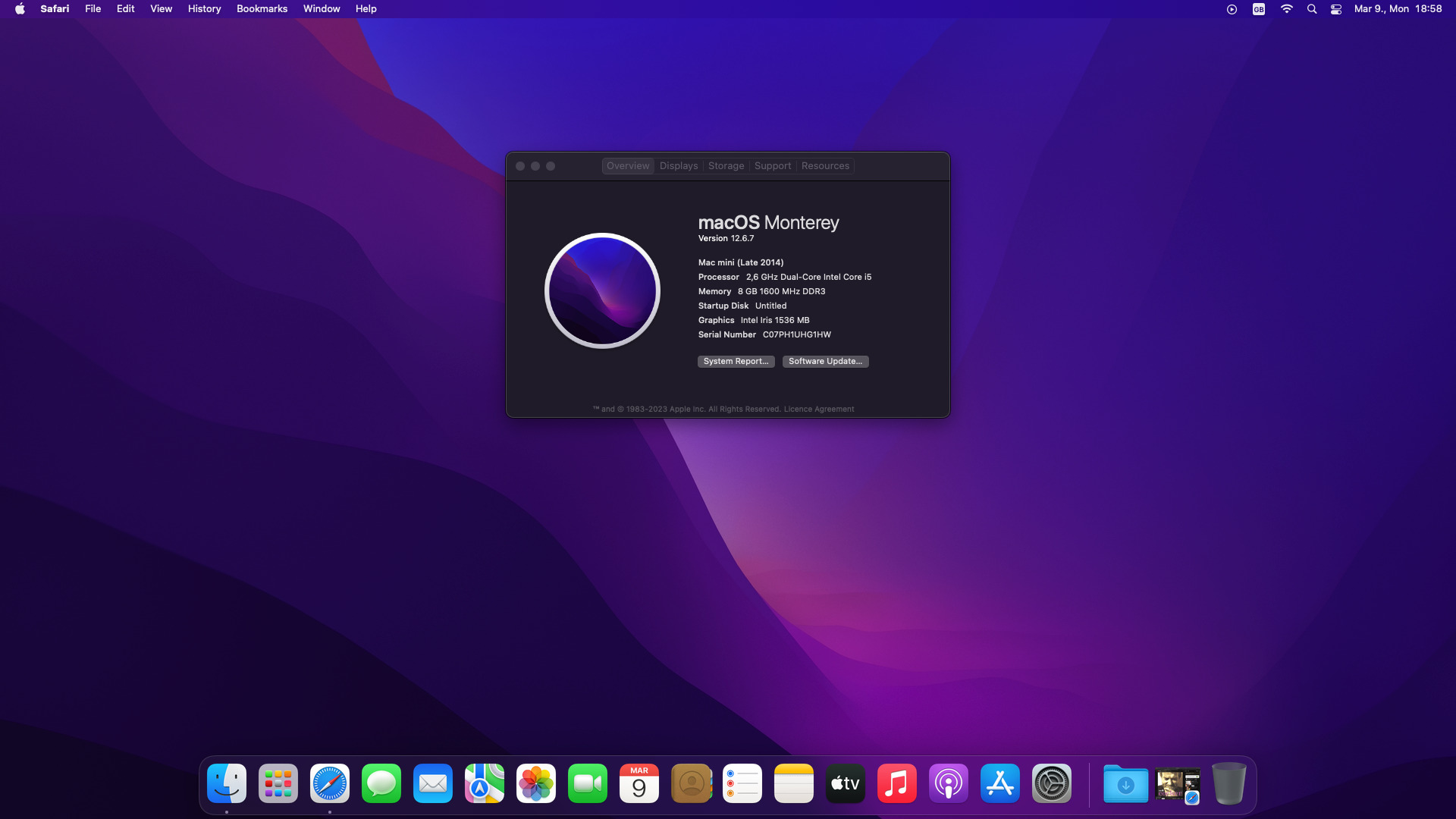
Task: Switch to the Displays tab
Action: coord(678,165)
